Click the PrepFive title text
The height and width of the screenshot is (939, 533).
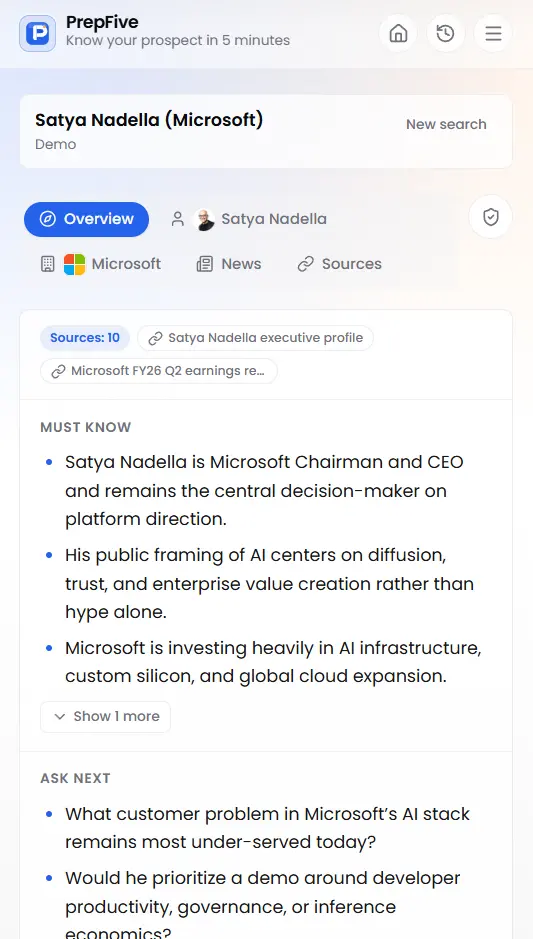(102, 22)
